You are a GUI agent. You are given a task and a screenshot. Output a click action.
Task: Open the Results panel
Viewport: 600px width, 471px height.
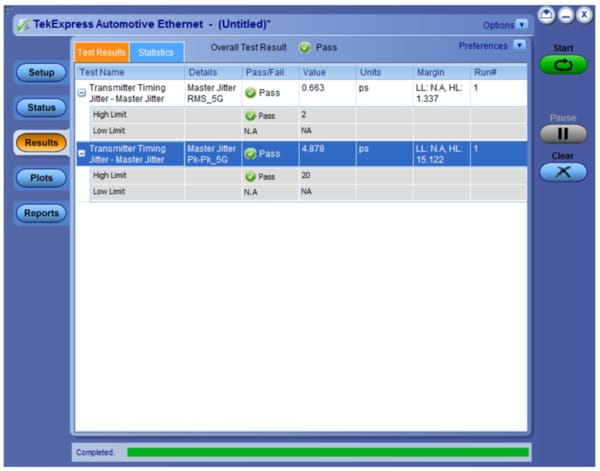tap(41, 143)
